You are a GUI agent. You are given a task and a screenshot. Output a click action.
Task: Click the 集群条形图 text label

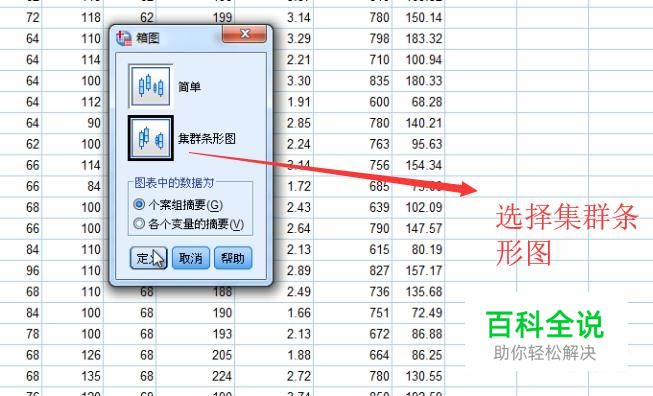[207, 138]
